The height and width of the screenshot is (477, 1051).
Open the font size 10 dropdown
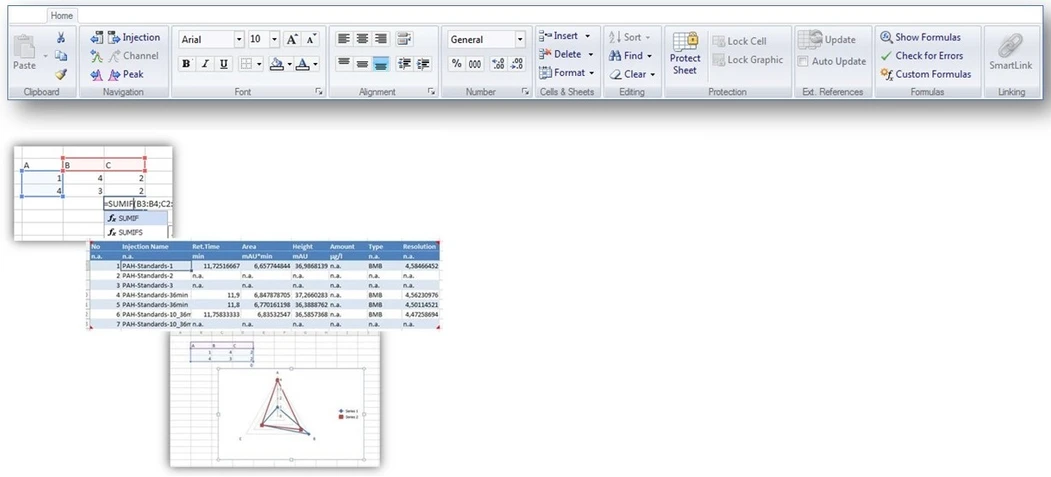274,40
